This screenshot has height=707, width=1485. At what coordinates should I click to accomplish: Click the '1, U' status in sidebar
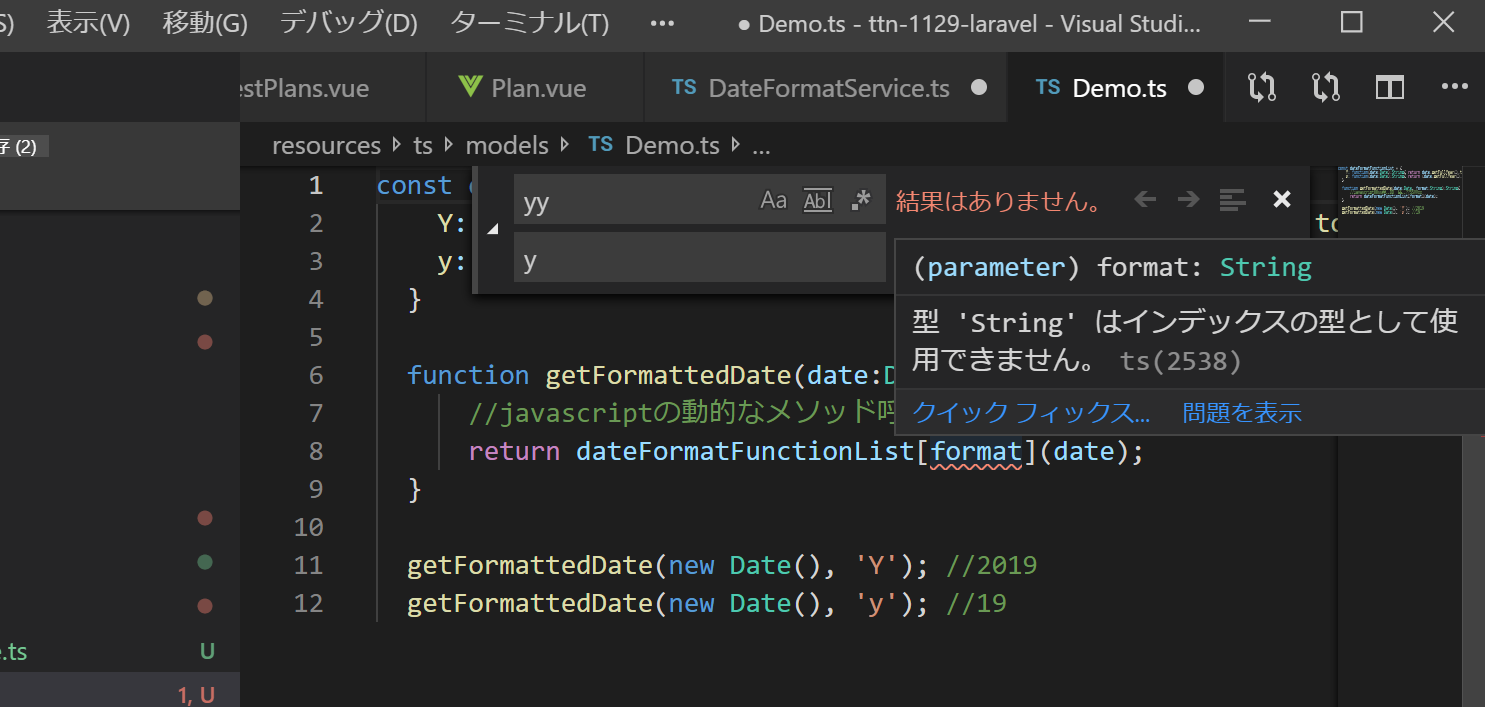[196, 694]
